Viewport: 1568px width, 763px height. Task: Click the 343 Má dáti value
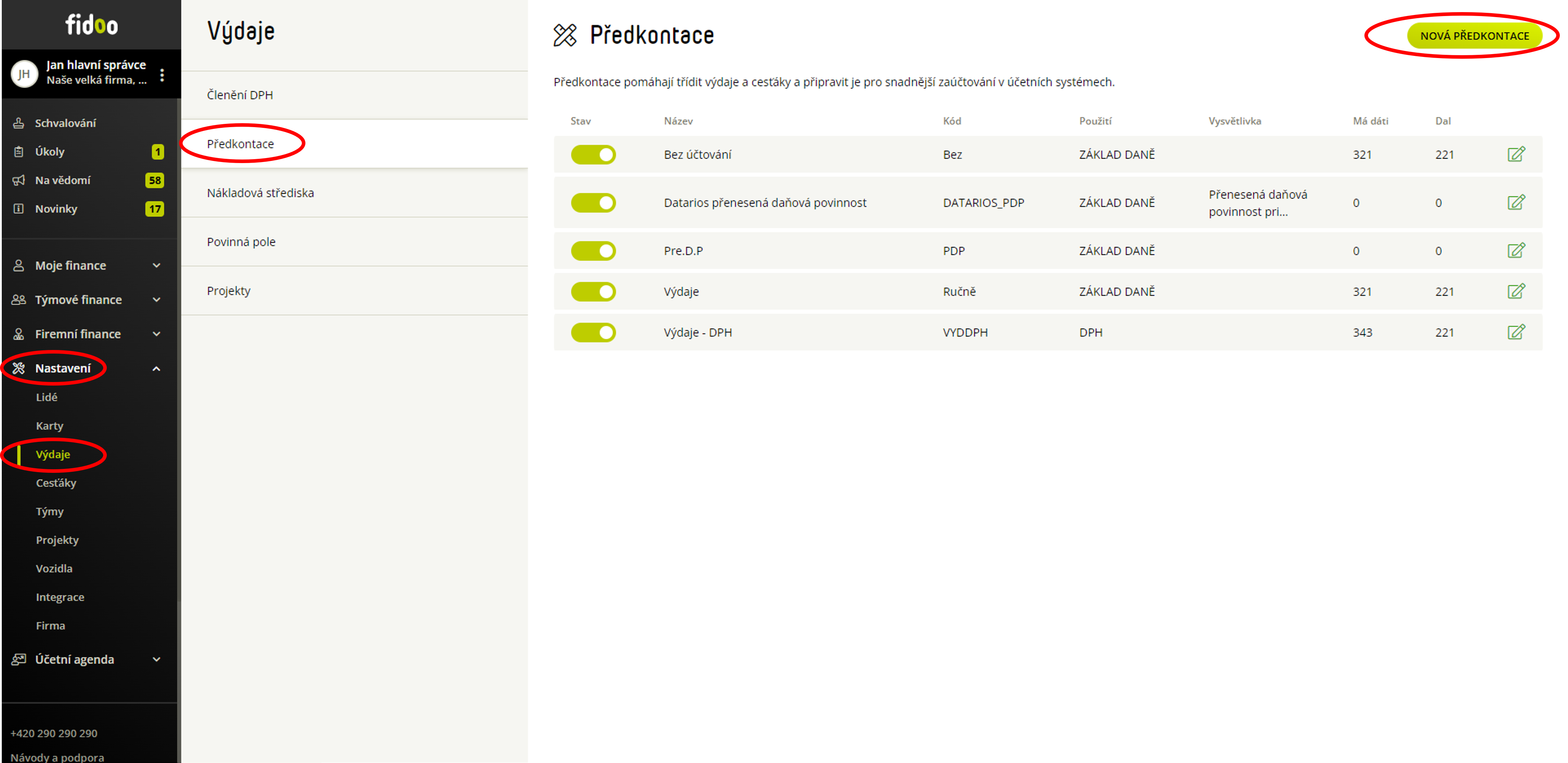tap(1362, 333)
